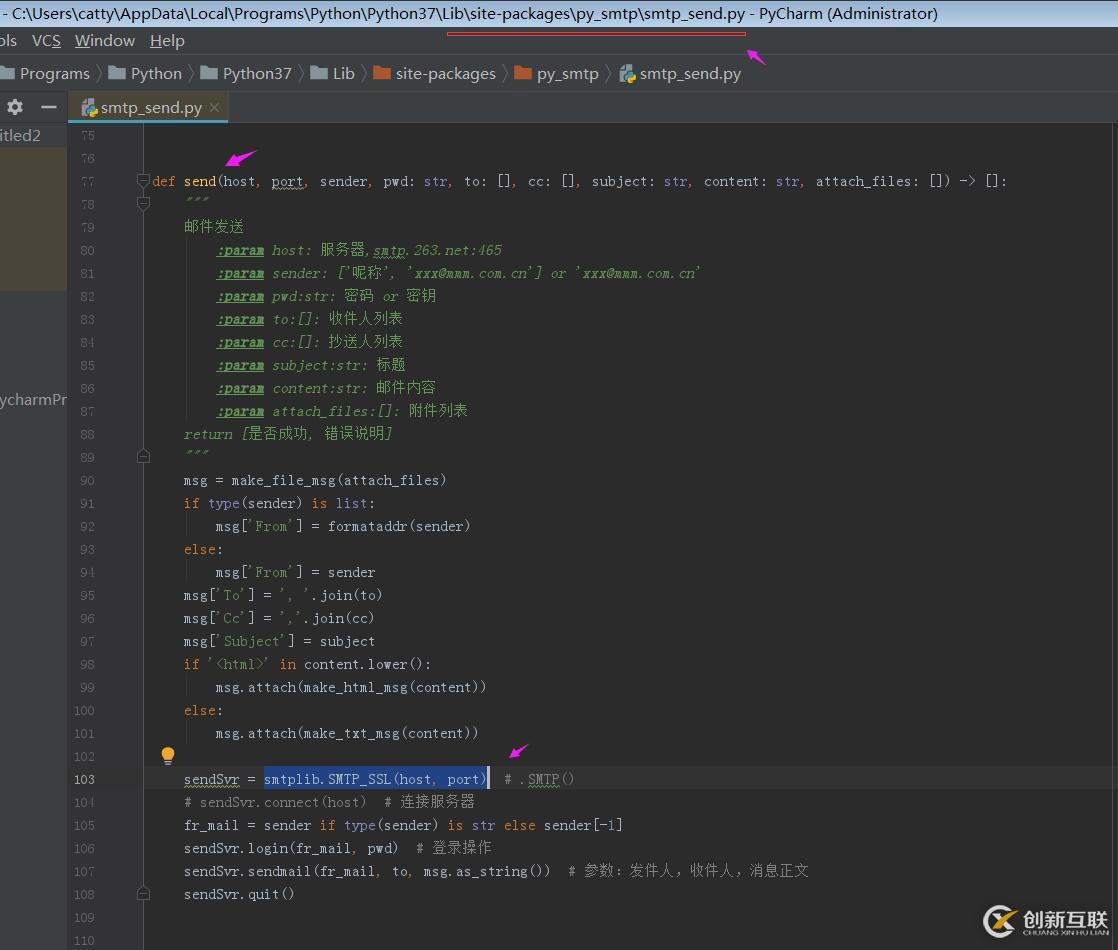Collapse the send function at line 77
1118x950 pixels.
[143, 181]
